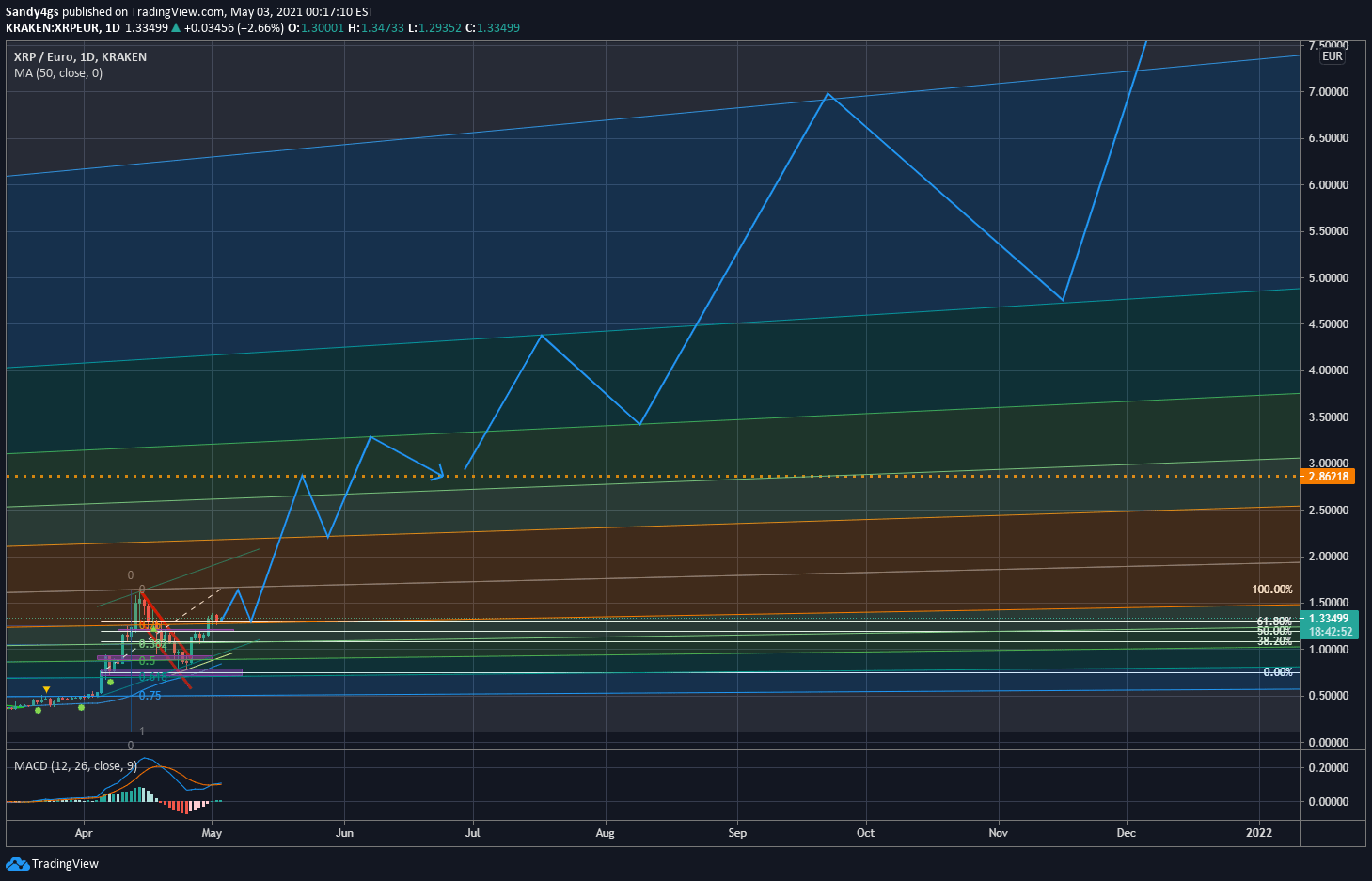Screen dimensions: 1372x881
Task: Select the lower purple rectangle near 0.618 fib
Action: [x=171, y=672]
